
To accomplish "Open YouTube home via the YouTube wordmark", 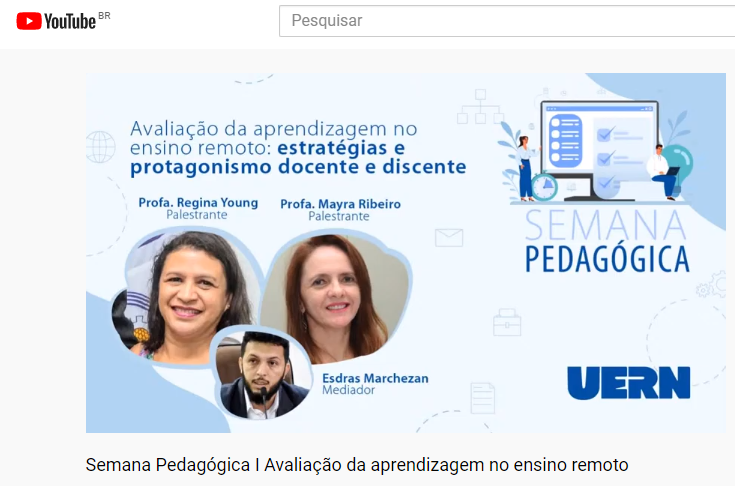I will click(70, 22).
